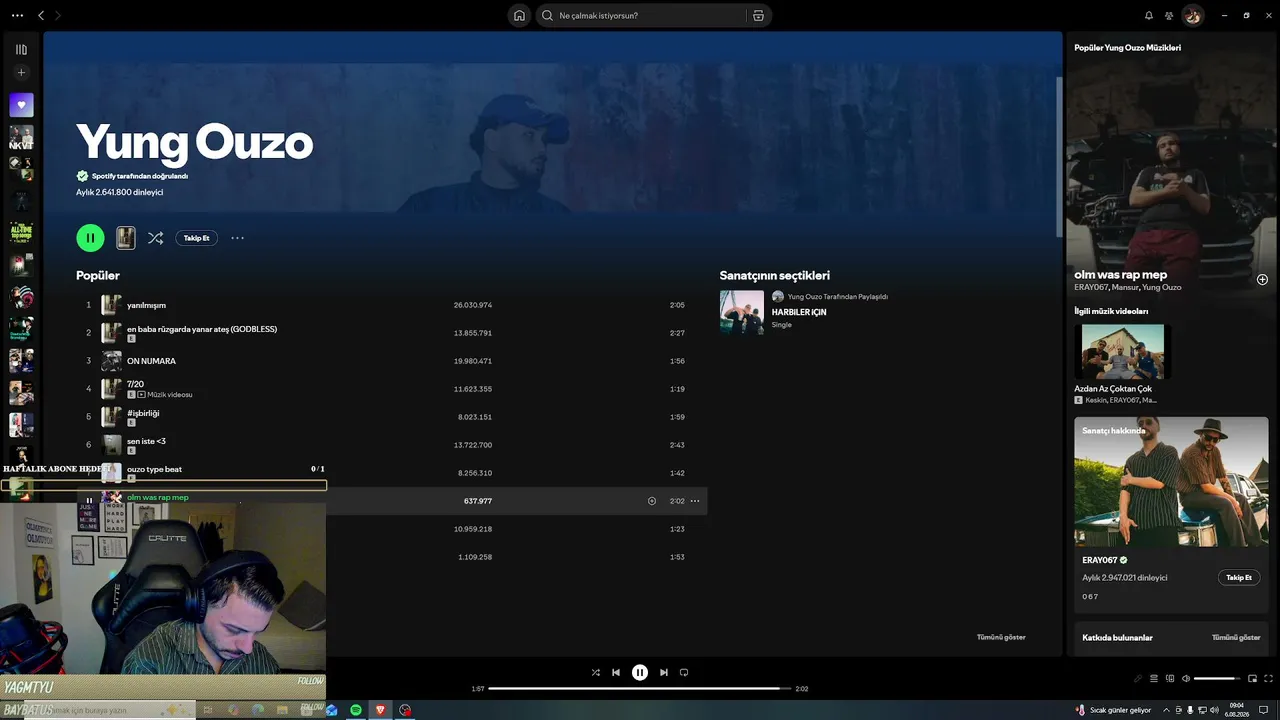Open Azdan Az Çoktan Çok music video thumbnail
Viewport: 1280px width, 720px height.
(1123, 351)
